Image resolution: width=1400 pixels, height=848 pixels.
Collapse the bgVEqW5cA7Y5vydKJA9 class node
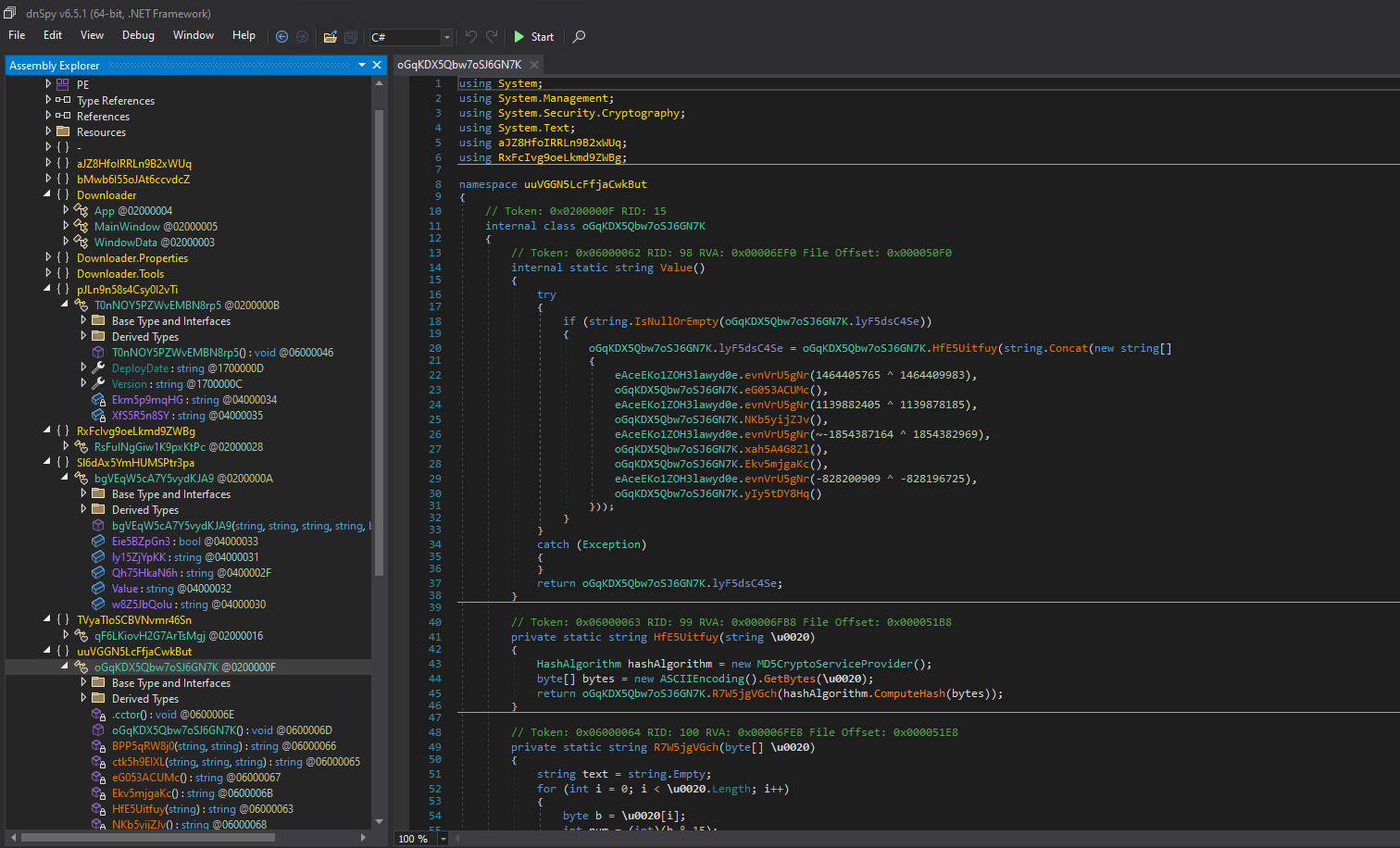click(66, 478)
